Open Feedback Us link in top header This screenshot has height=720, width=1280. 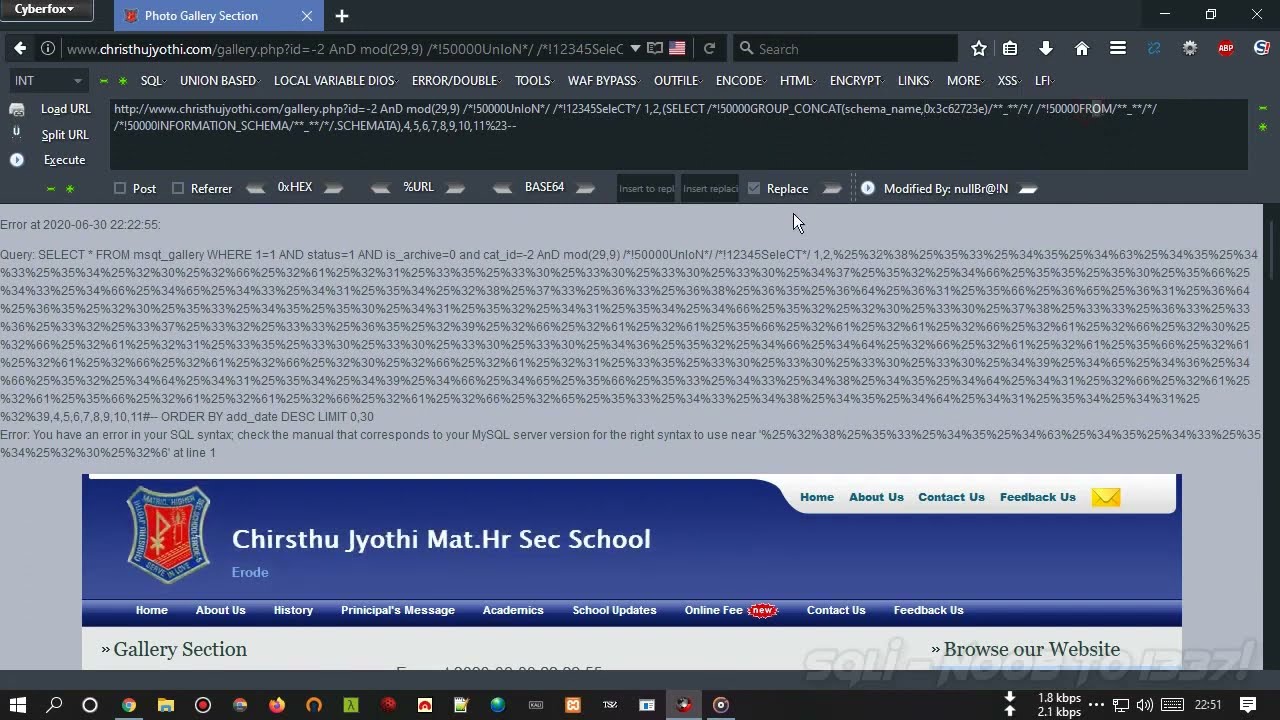tap(1038, 497)
